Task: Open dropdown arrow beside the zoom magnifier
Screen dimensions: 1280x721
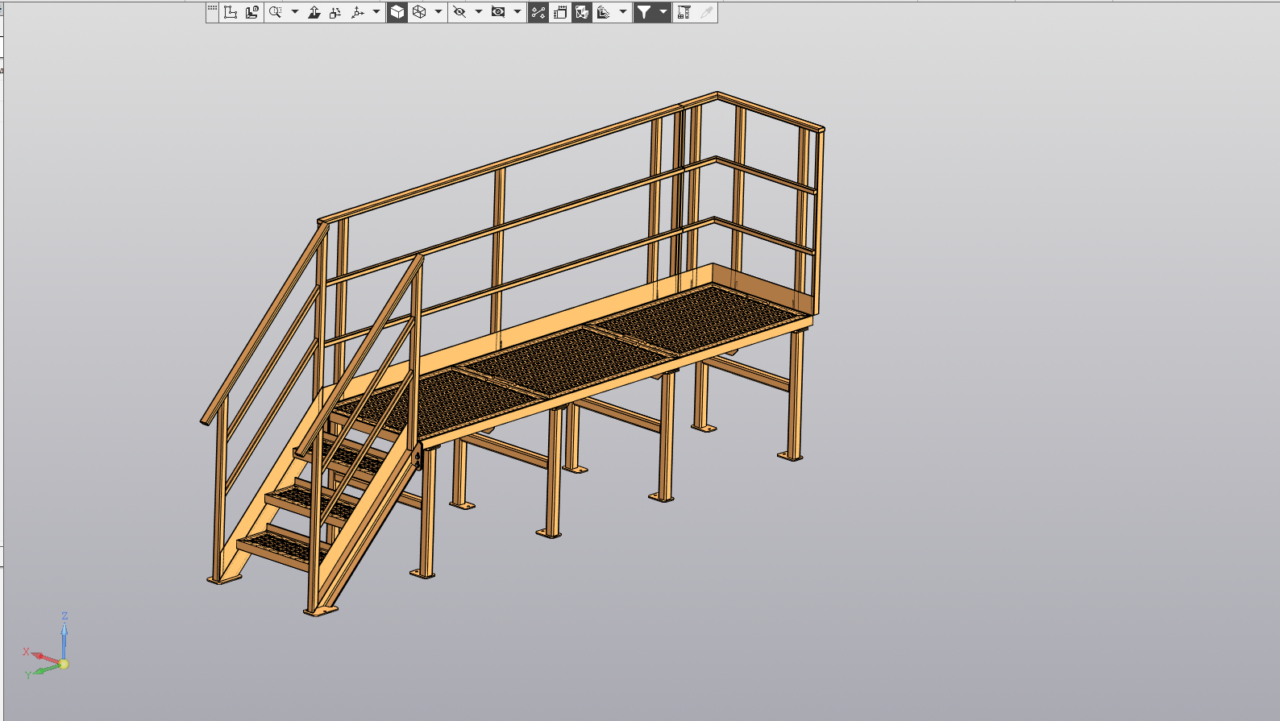Action: point(295,12)
